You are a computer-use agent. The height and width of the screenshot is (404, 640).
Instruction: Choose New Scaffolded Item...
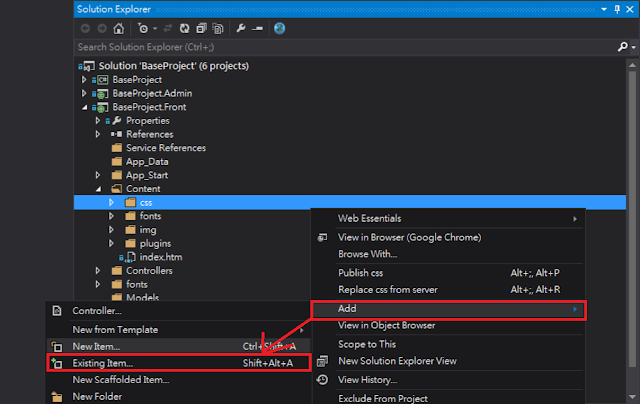pyautogui.click(x=178, y=380)
